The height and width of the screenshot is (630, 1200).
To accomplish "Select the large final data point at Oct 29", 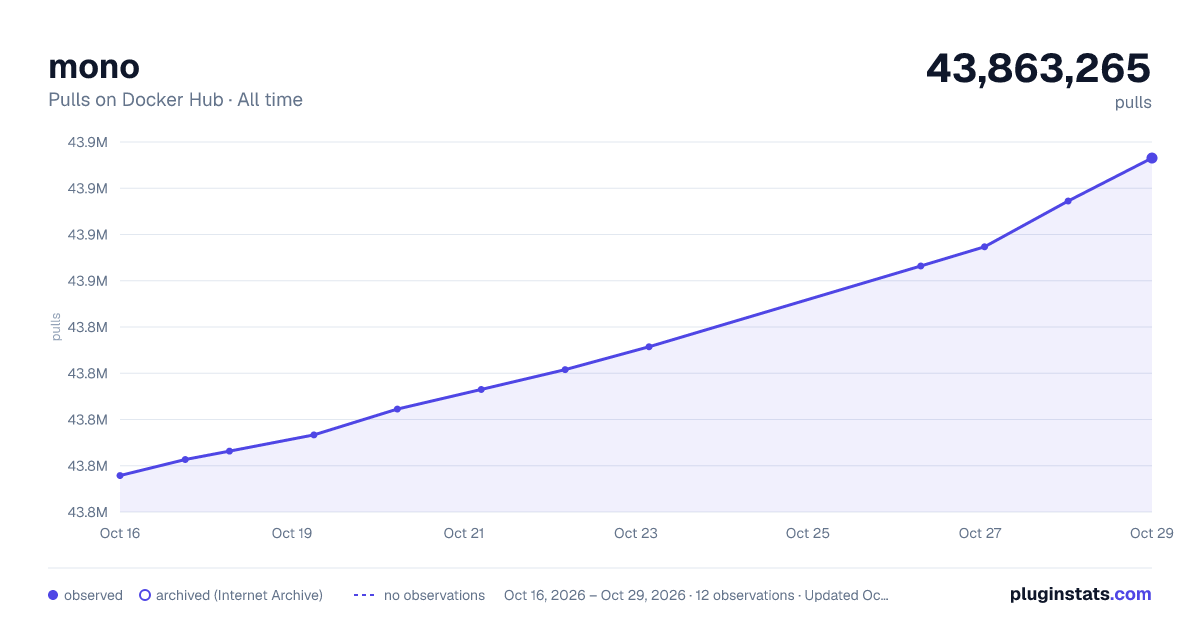I will point(1152,158).
